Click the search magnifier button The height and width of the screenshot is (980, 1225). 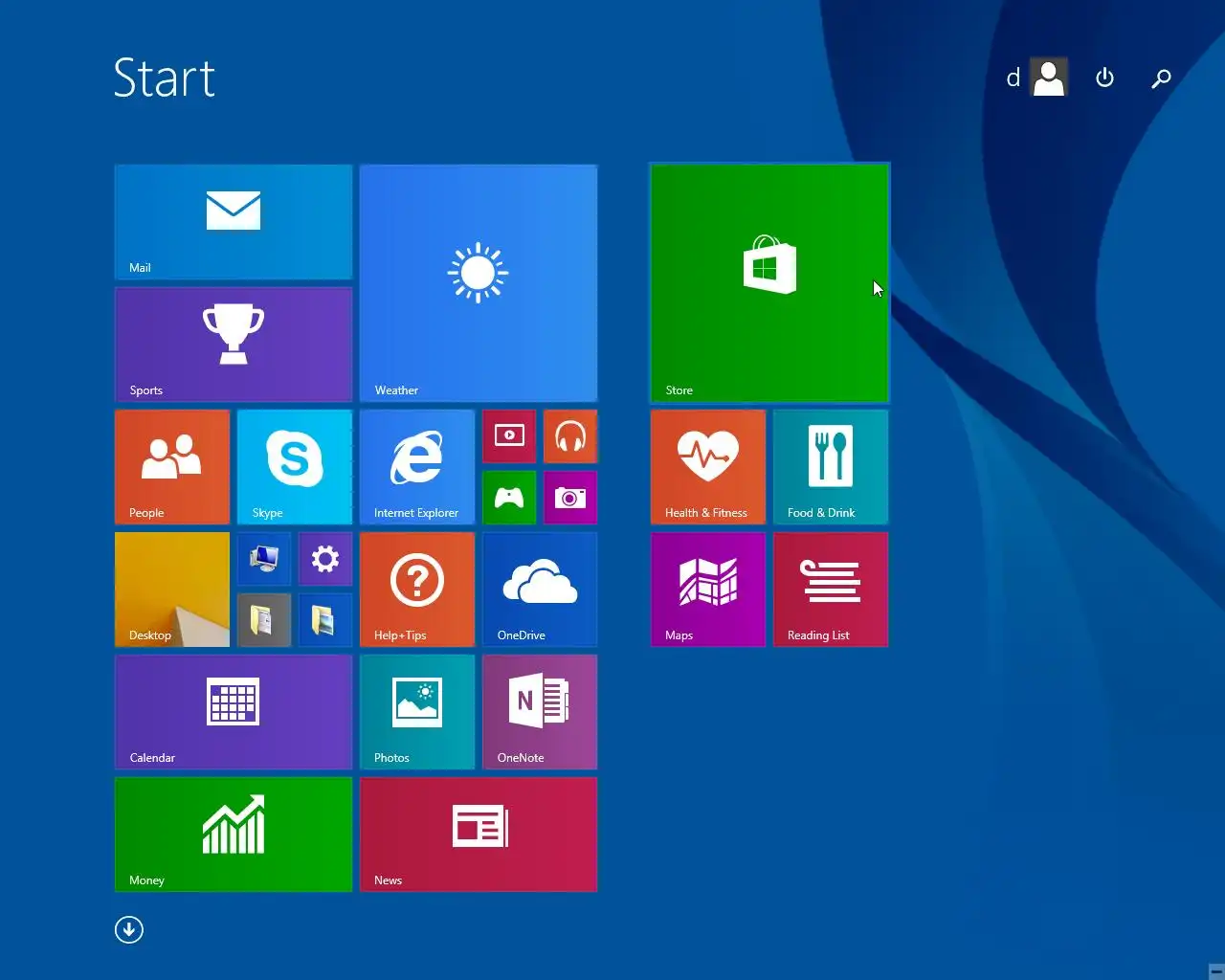click(1161, 78)
